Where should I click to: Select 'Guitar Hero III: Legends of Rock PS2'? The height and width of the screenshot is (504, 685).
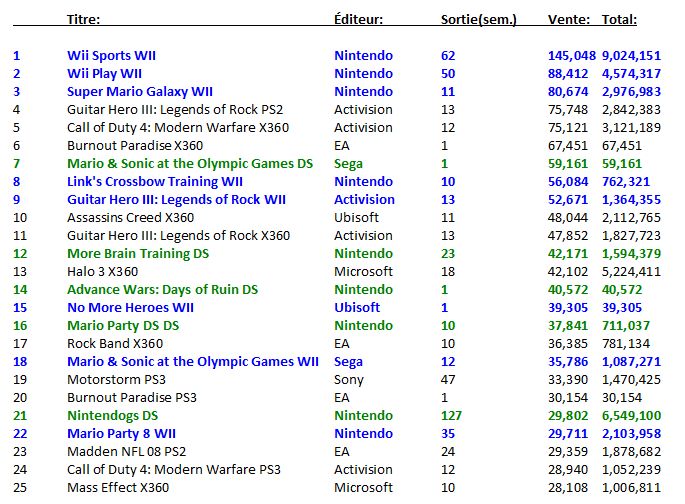pos(175,110)
